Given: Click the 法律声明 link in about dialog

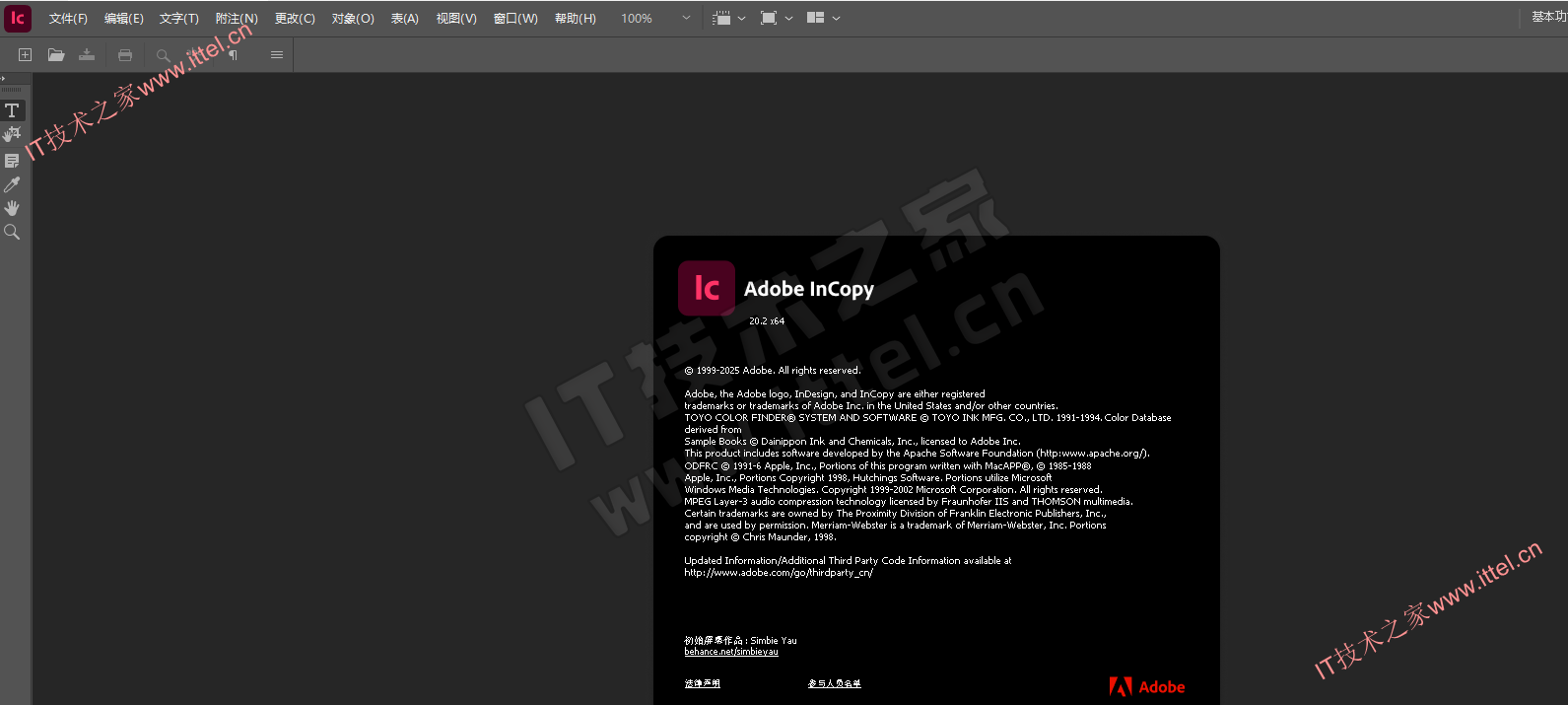Looking at the screenshot, I should coord(703,683).
